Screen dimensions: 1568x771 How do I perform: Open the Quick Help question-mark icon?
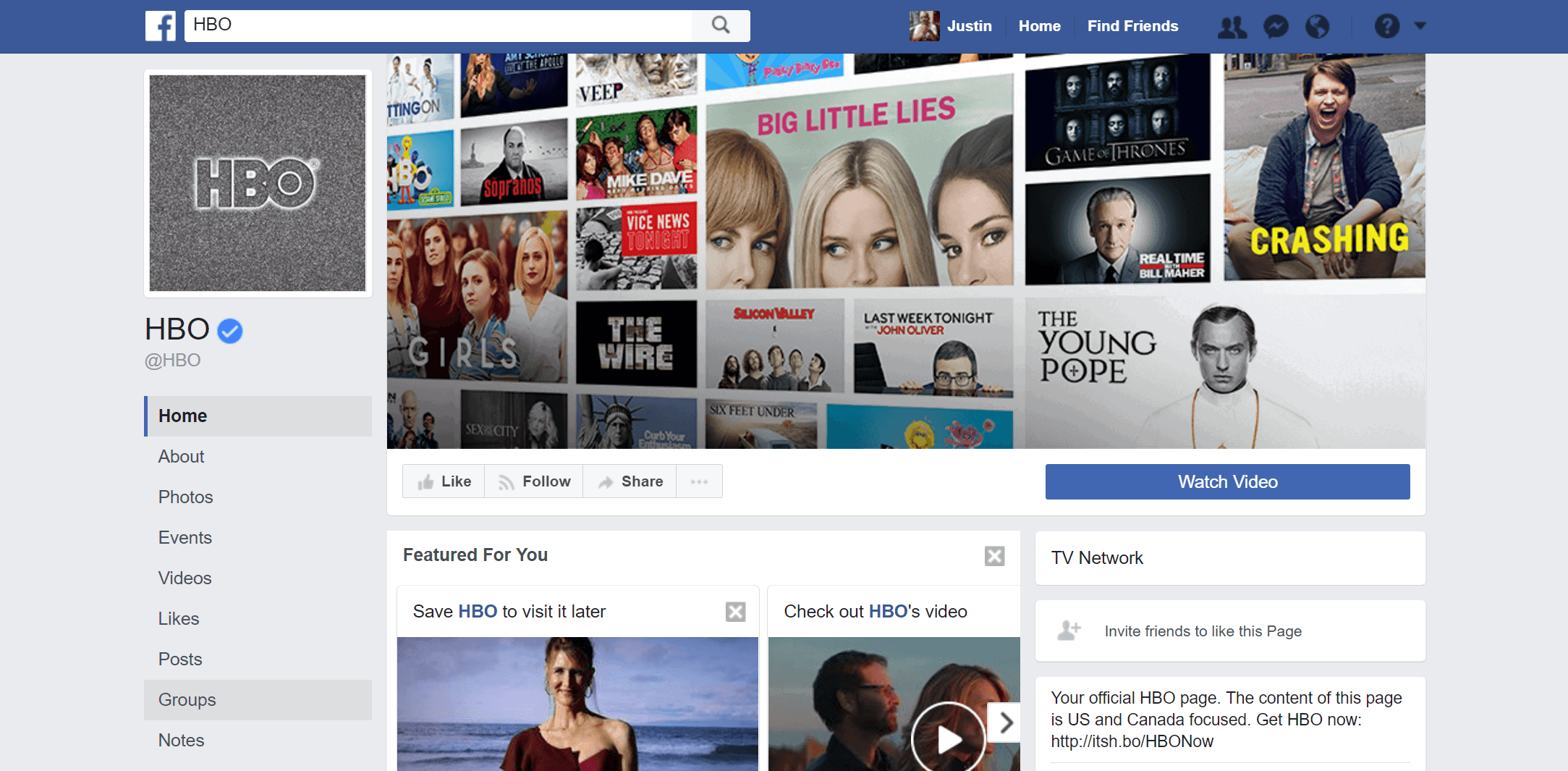[x=1387, y=27]
